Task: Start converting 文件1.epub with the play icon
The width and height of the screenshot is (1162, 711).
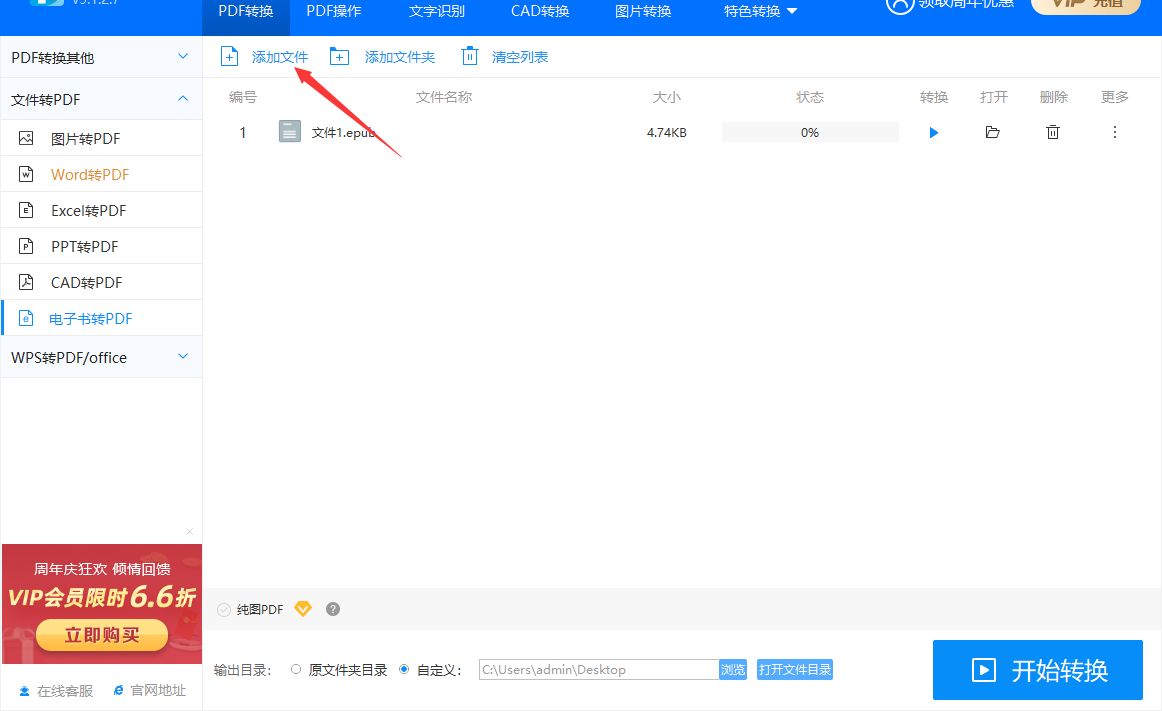Action: 934,133
